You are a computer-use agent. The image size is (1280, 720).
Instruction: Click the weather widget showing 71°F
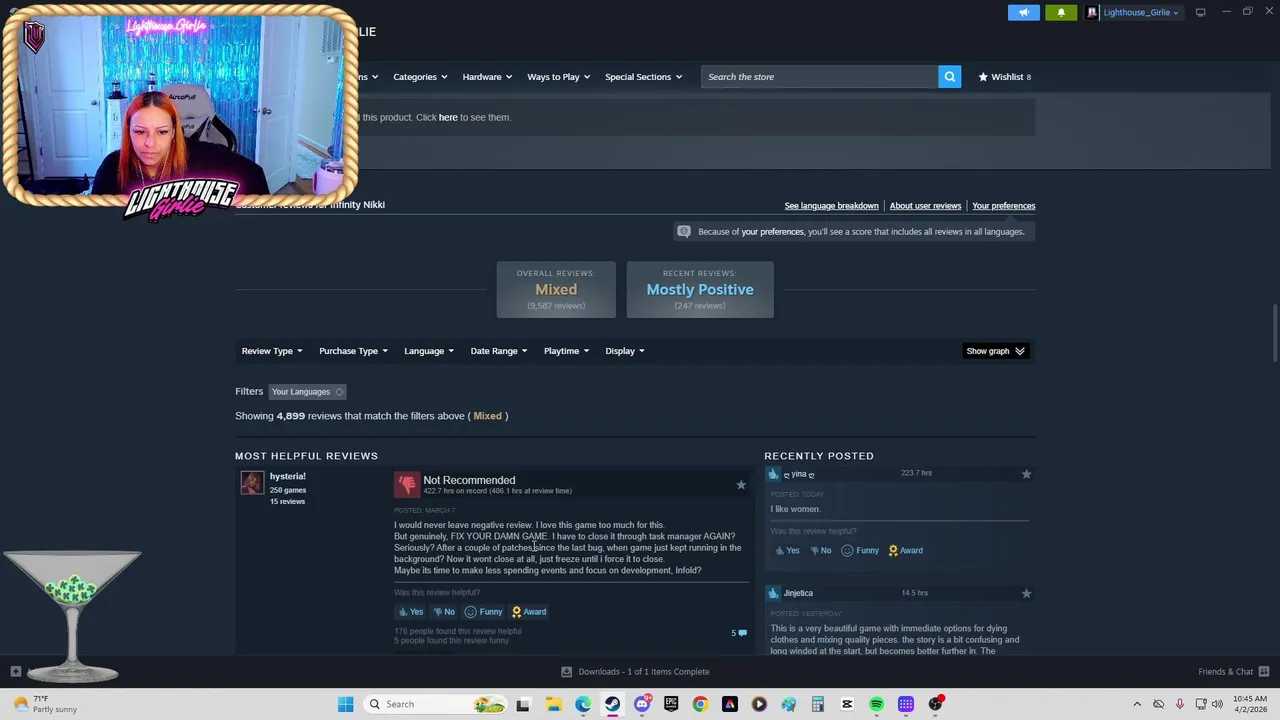(44, 704)
